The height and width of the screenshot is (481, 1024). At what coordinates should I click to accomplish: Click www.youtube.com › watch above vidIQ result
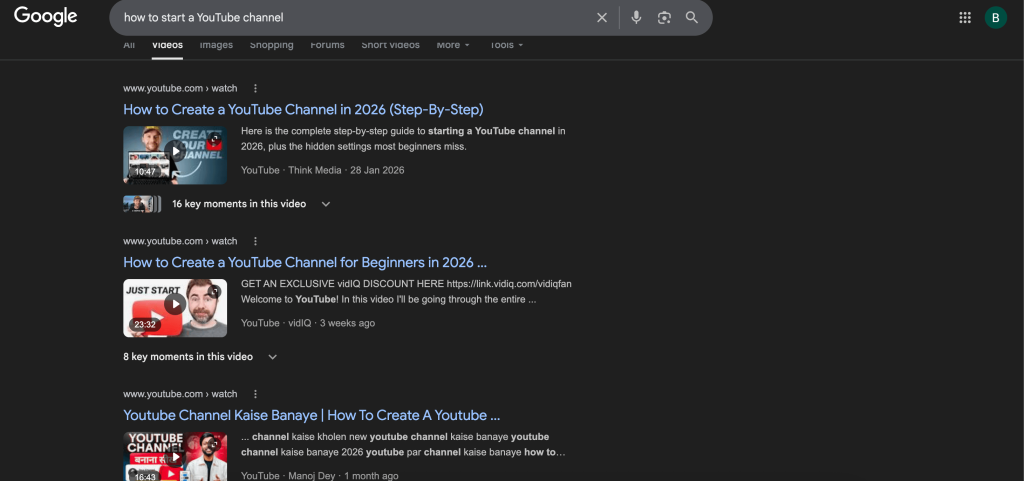point(180,241)
